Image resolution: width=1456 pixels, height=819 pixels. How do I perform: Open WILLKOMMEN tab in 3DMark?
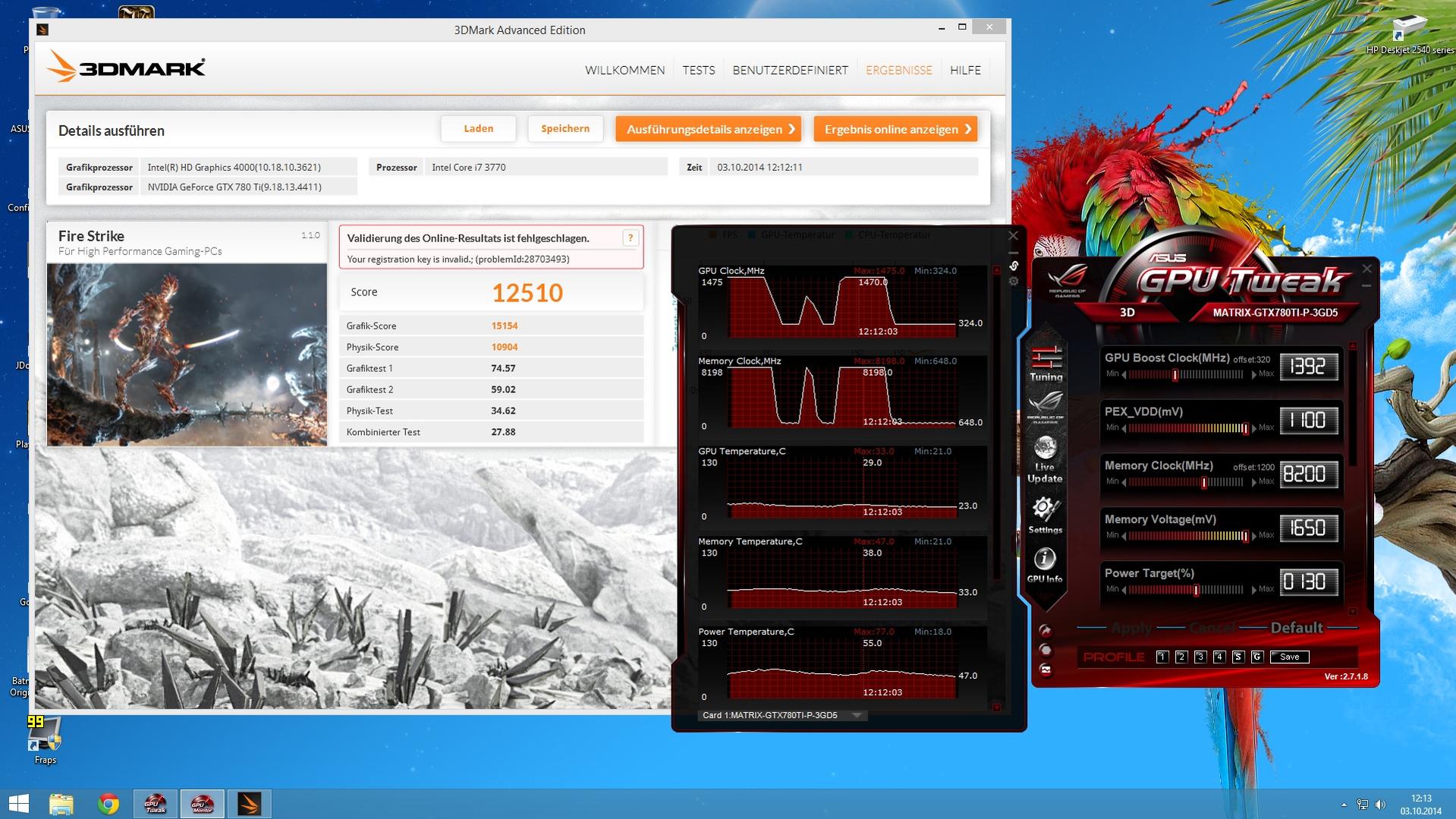pos(624,70)
